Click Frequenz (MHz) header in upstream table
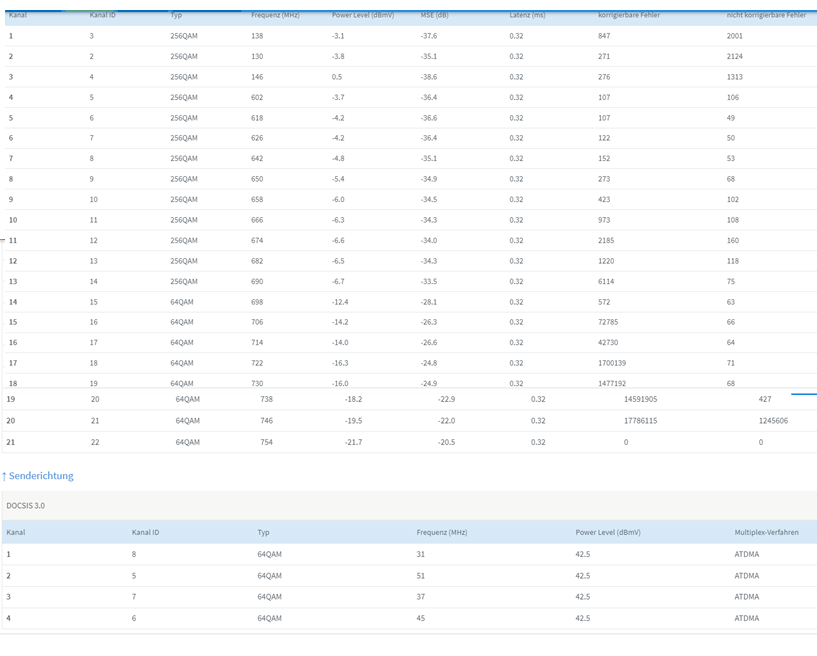The width and height of the screenshot is (817, 656). click(x=442, y=533)
